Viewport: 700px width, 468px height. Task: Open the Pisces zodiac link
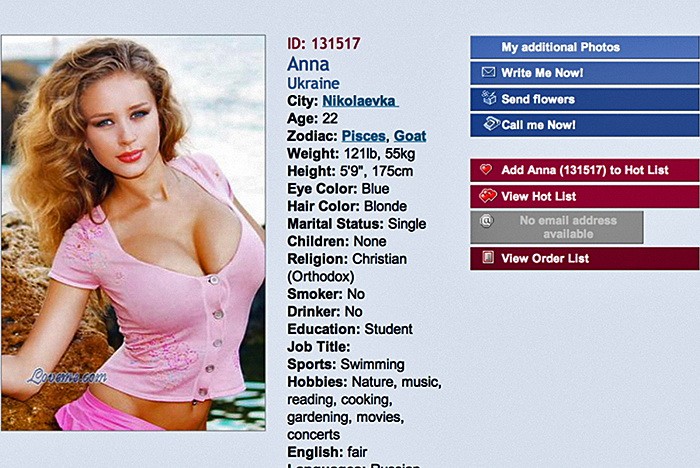363,136
